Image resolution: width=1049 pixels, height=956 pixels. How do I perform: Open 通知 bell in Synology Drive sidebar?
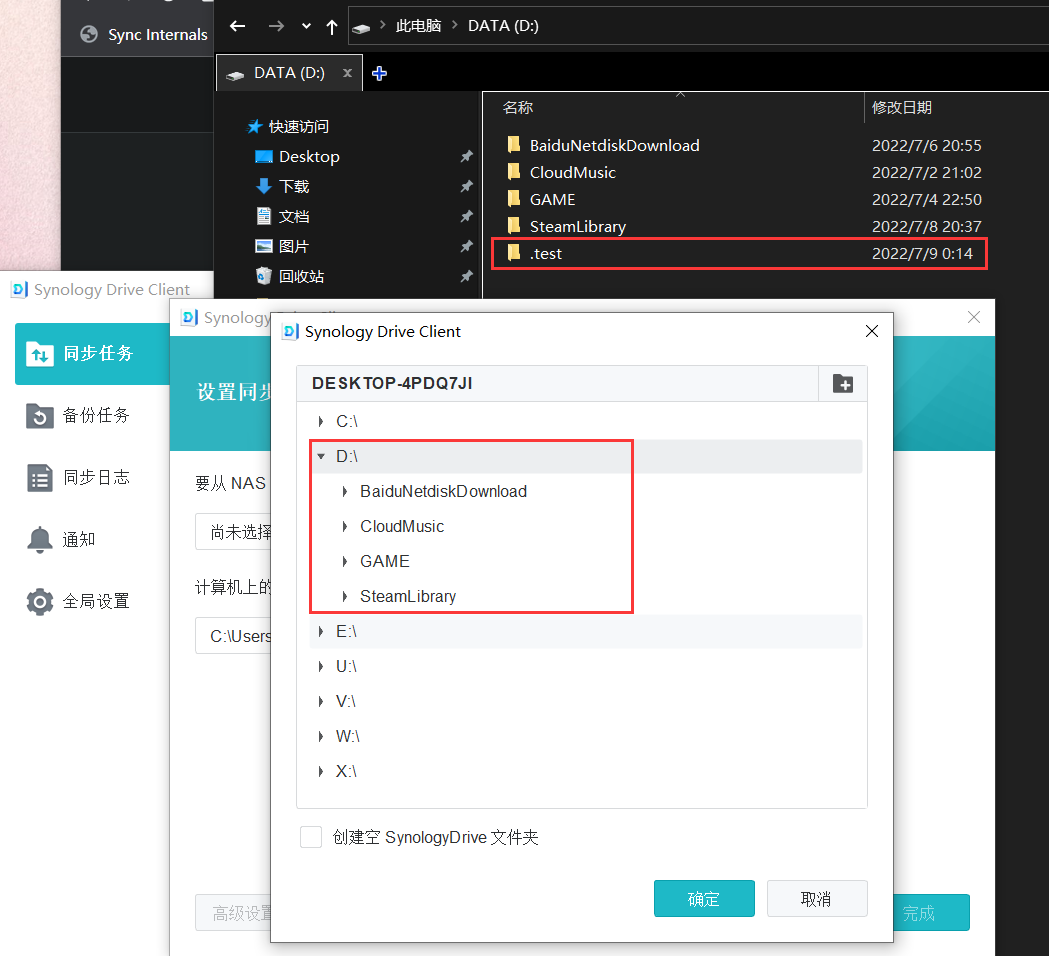tap(61, 539)
